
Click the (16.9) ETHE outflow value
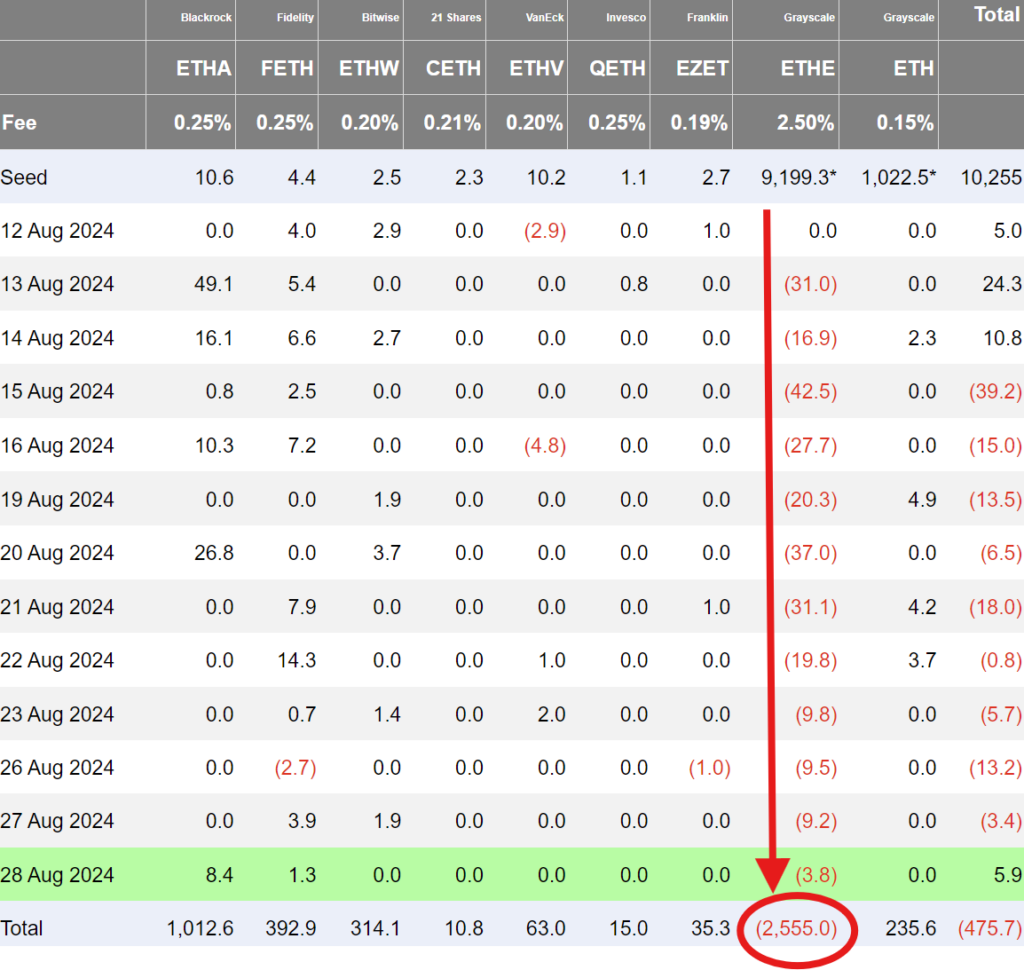click(810, 338)
